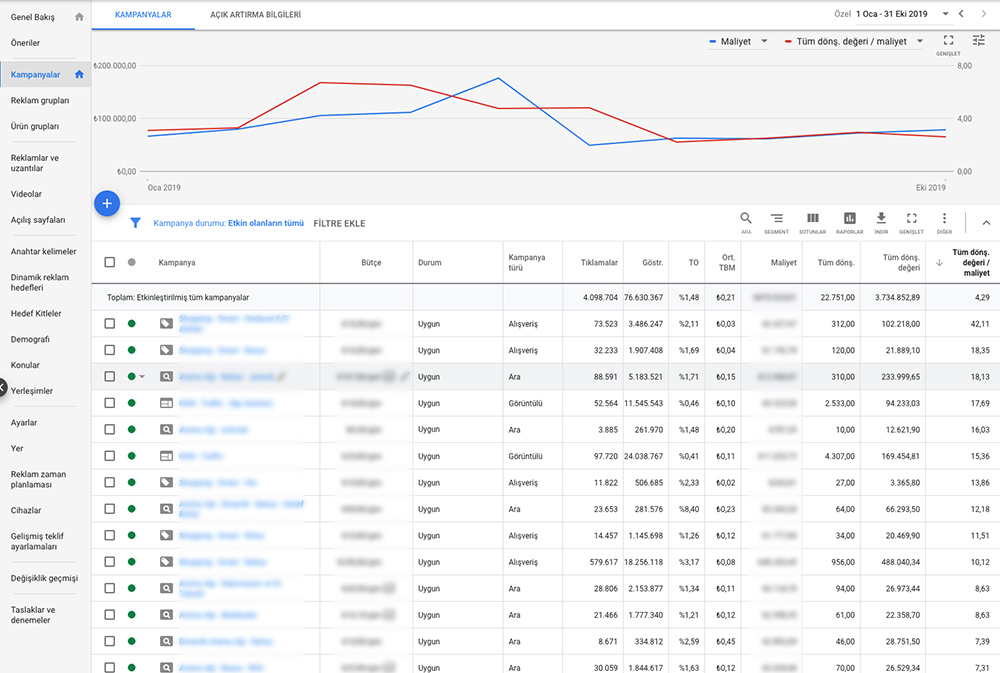This screenshot has height=673, width=1000.
Task: Click the blue funnel filter icon
Action: tap(135, 223)
